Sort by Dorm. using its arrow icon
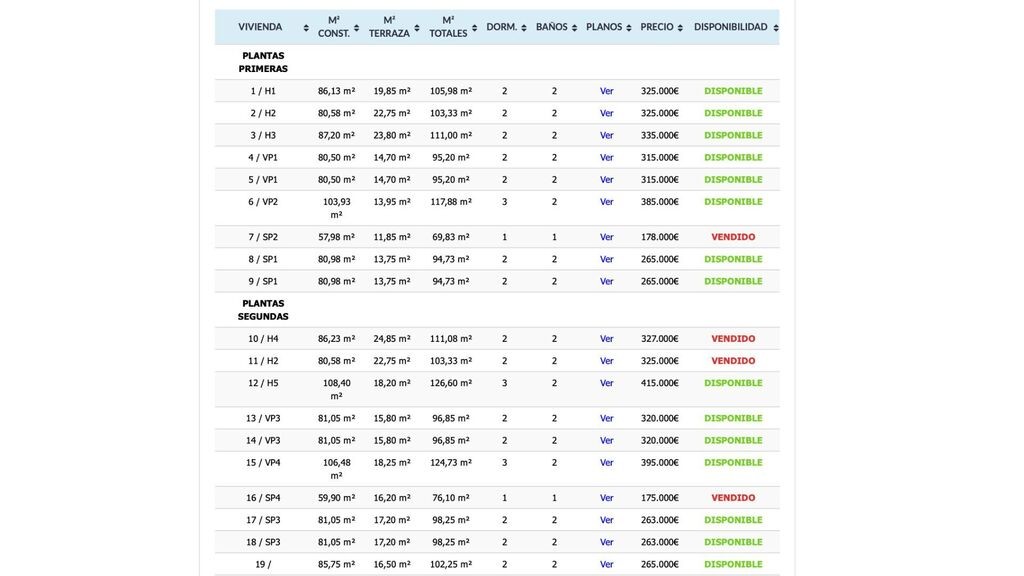The height and width of the screenshot is (576, 1024). [x=524, y=28]
